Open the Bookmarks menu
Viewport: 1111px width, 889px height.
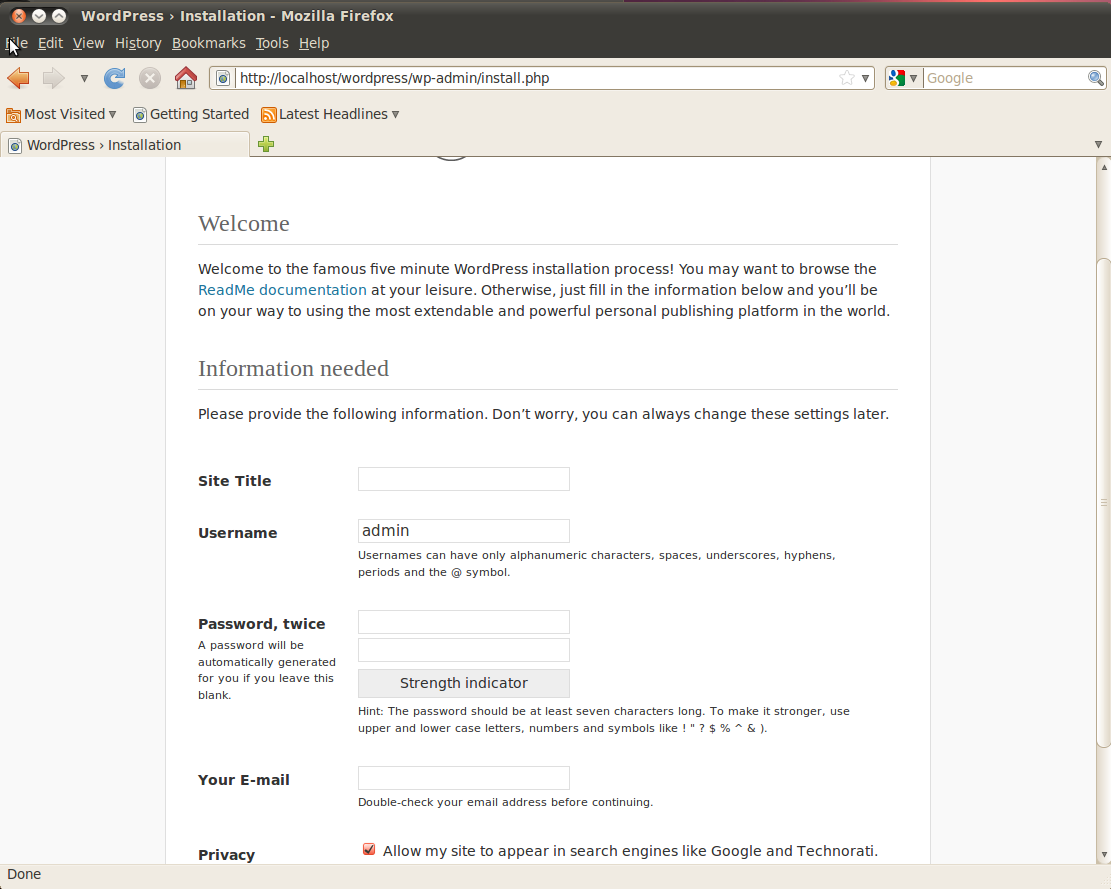[x=209, y=43]
